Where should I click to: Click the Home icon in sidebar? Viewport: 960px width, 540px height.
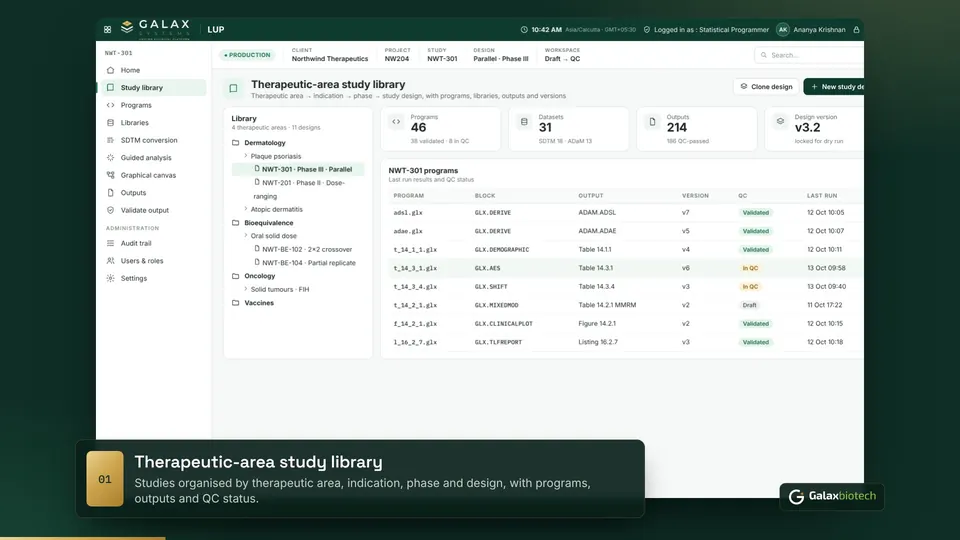click(110, 70)
